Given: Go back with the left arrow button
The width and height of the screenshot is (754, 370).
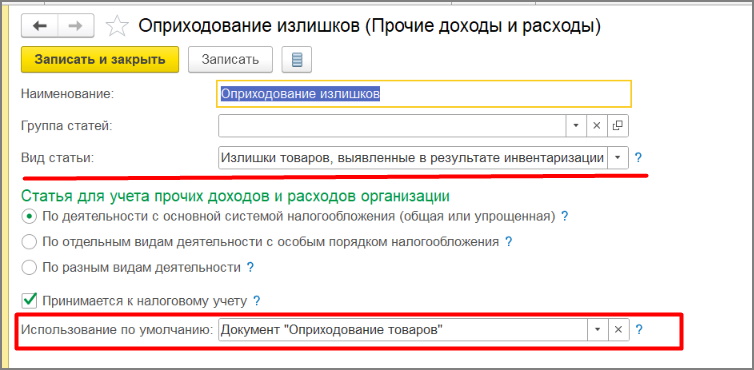Looking at the screenshot, I should pyautogui.click(x=39, y=26).
